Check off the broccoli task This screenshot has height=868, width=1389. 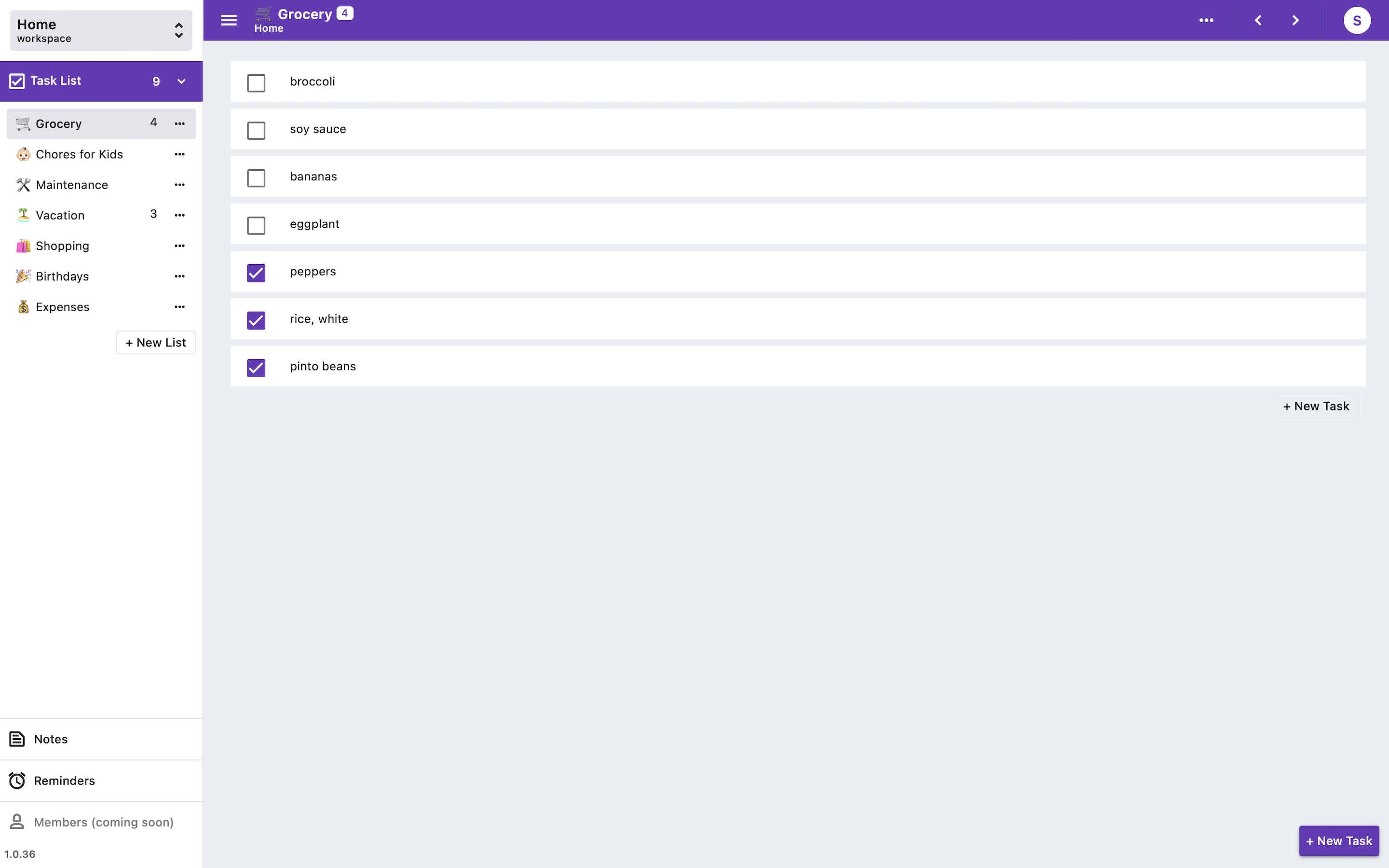click(256, 82)
